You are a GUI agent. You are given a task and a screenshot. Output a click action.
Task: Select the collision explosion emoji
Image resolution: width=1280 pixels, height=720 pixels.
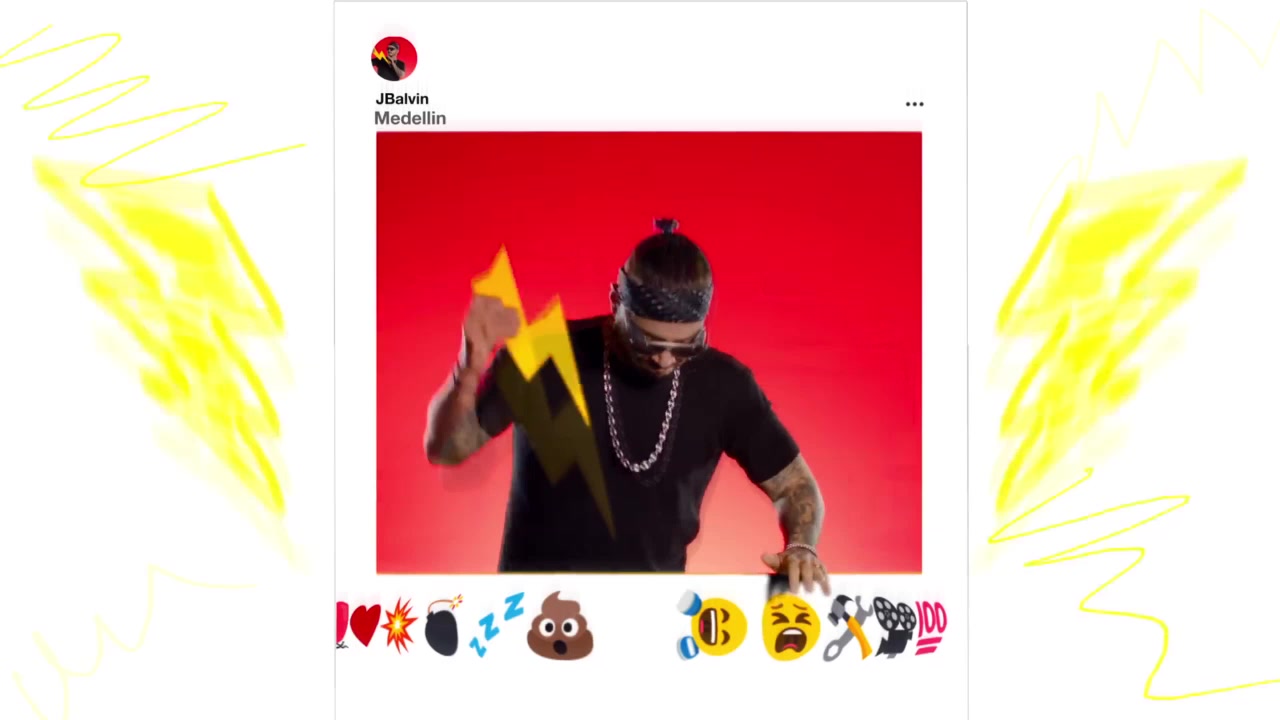pos(399,626)
